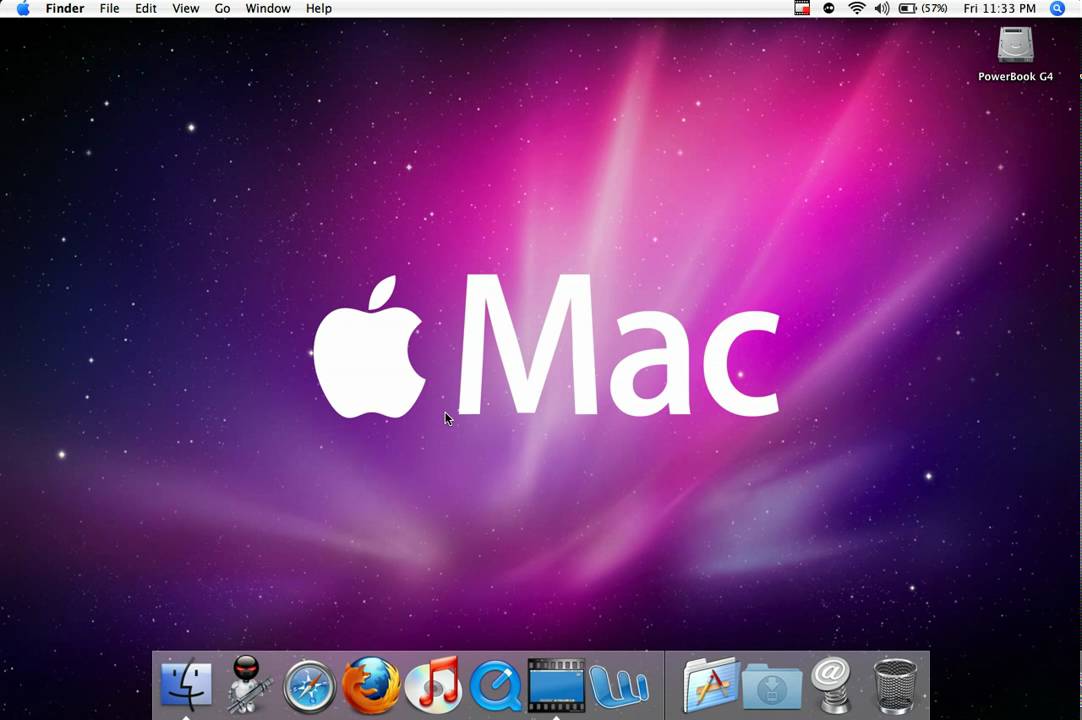Open the File menu
The height and width of the screenshot is (720, 1082).
point(109,8)
